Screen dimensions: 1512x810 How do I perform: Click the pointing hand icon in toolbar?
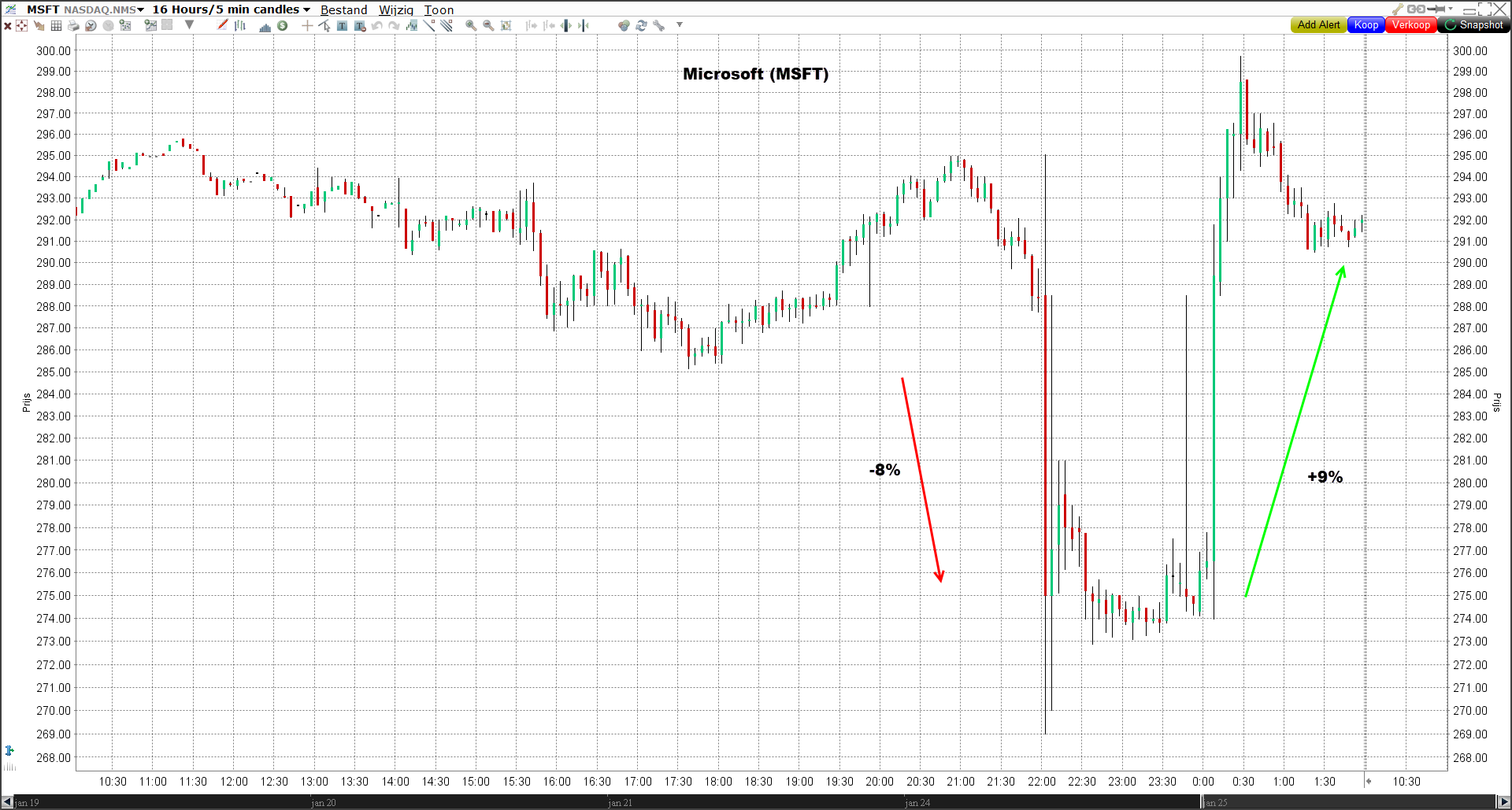click(x=39, y=26)
